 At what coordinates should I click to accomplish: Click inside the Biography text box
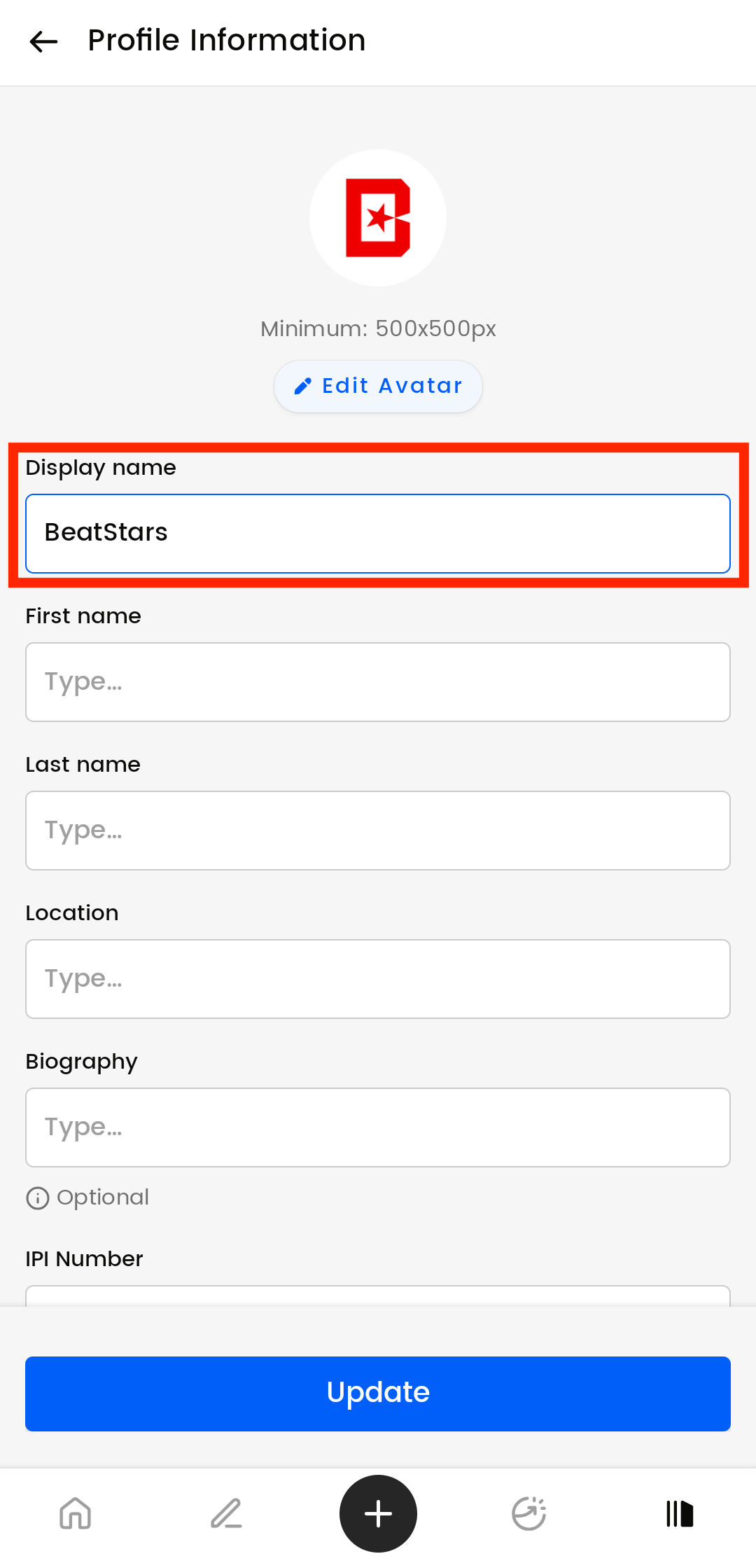(378, 1128)
